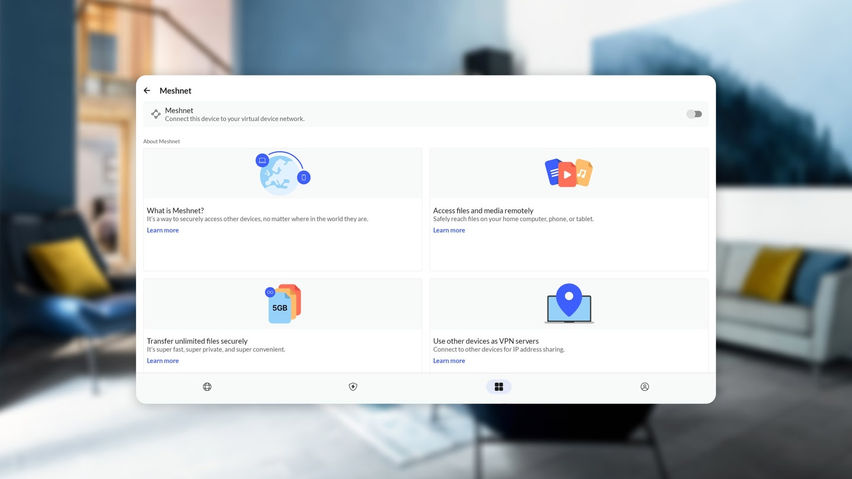Viewport: 852px width, 479px height.
Task: Click the globe with devices illustration
Action: [x=283, y=173]
